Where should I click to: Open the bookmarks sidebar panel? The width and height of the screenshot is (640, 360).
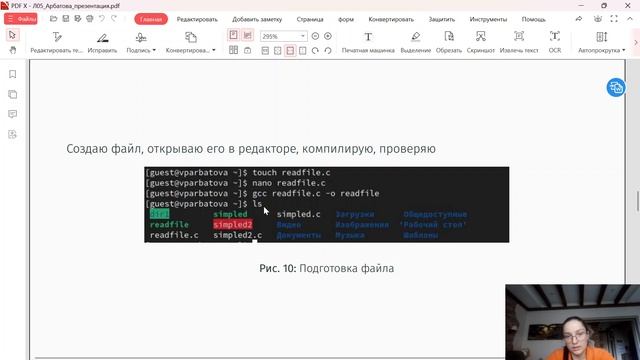click(13, 74)
